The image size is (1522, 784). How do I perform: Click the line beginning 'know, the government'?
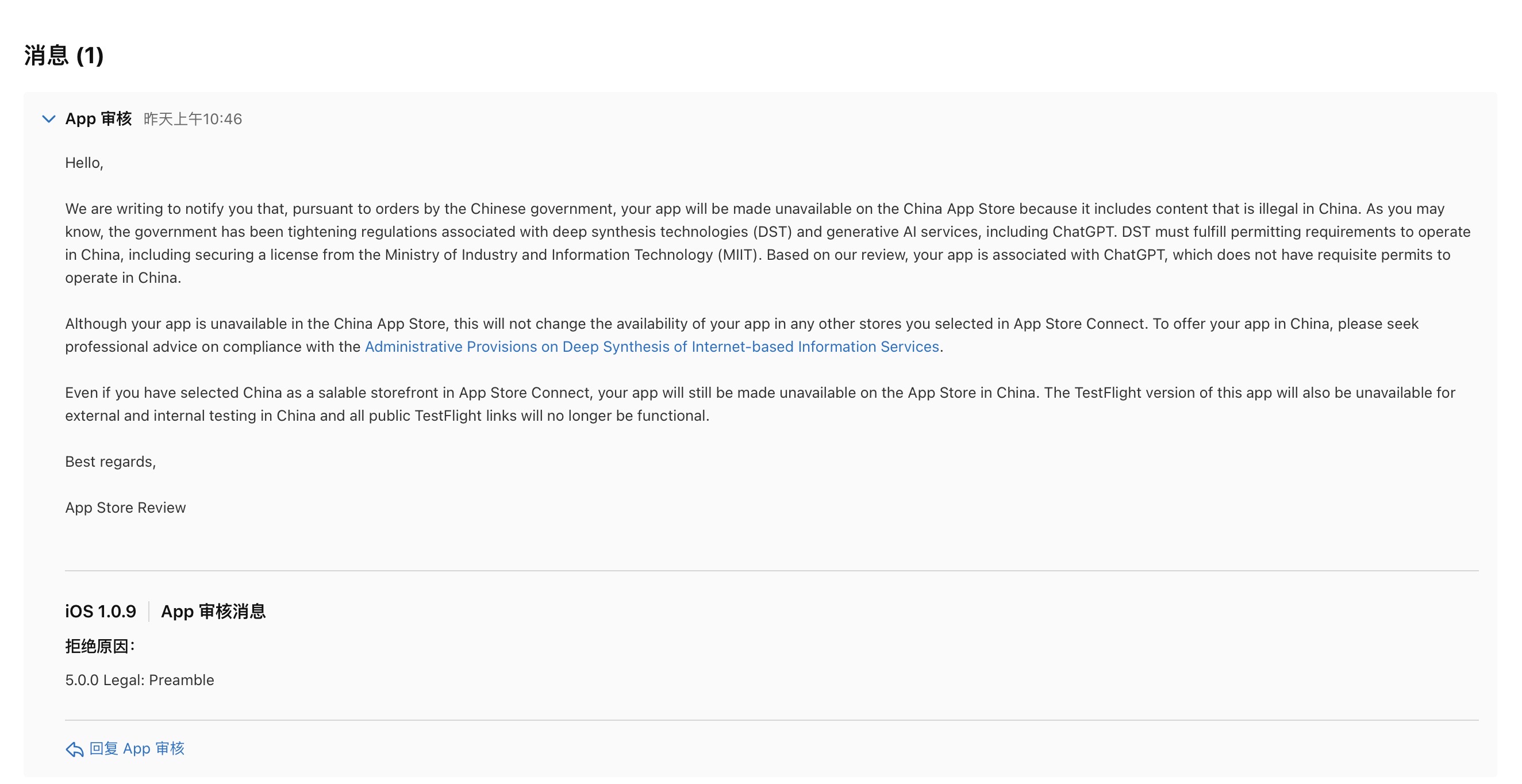767,232
